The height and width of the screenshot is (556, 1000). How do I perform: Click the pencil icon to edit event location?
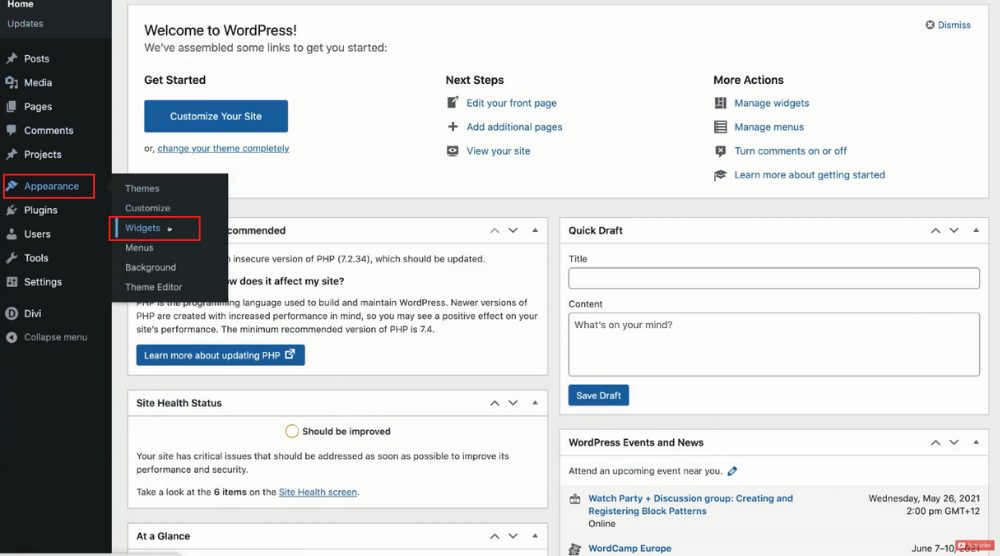732,471
